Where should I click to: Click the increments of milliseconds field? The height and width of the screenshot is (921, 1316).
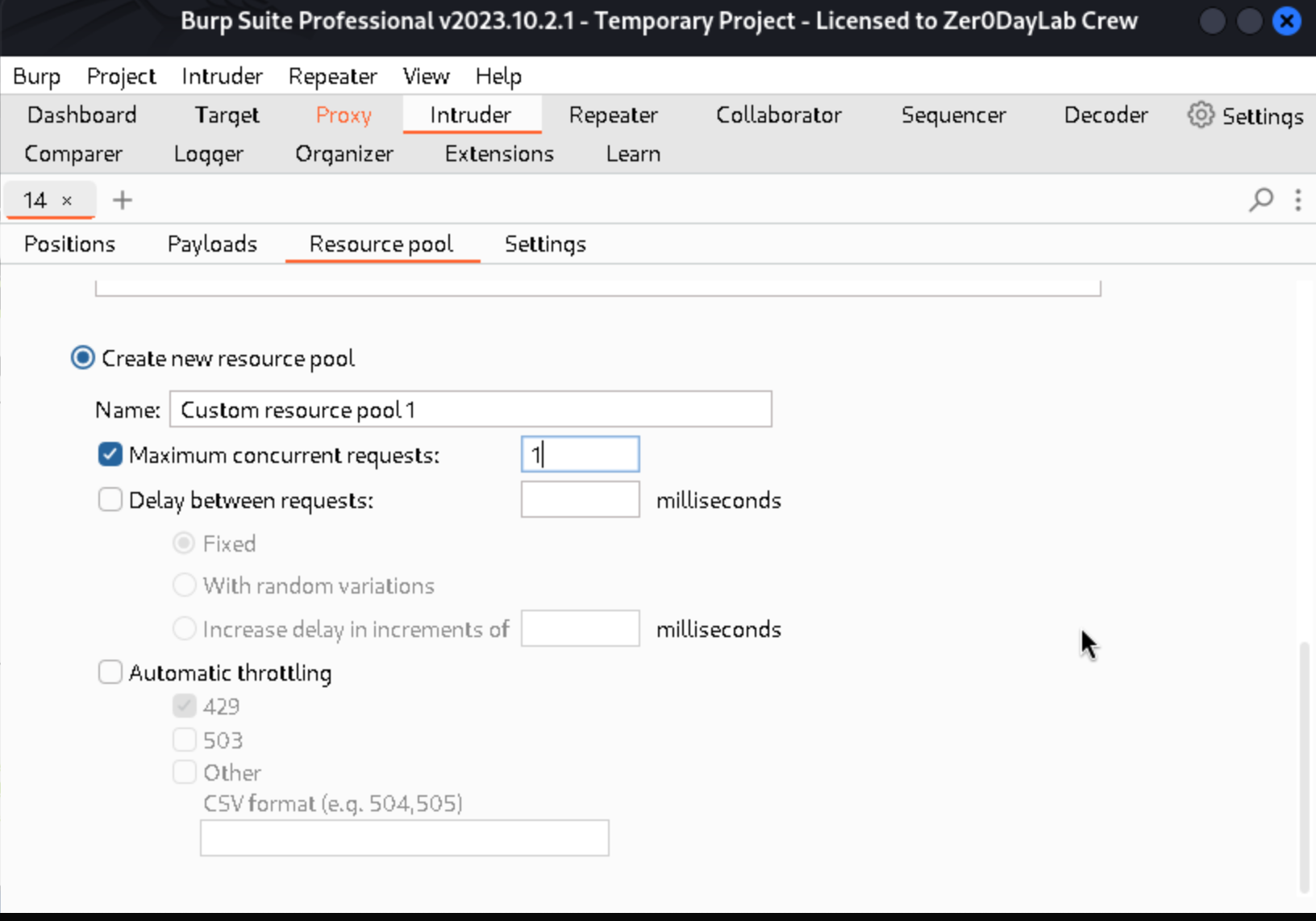580,628
